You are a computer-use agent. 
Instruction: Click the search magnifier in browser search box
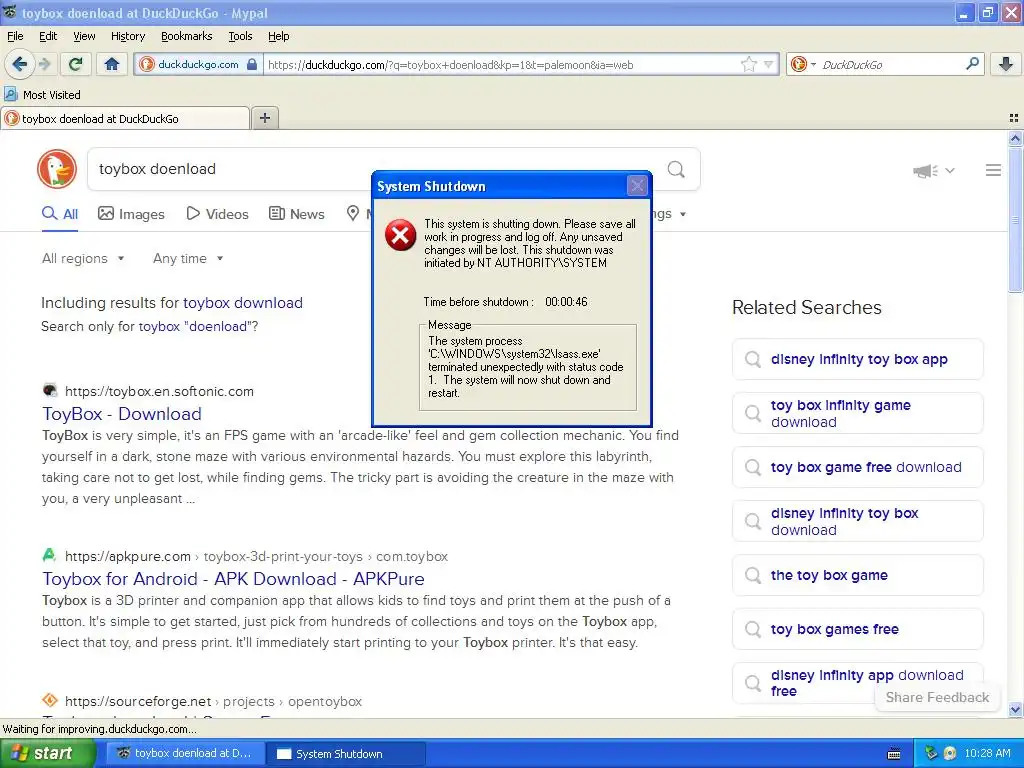tap(972, 64)
